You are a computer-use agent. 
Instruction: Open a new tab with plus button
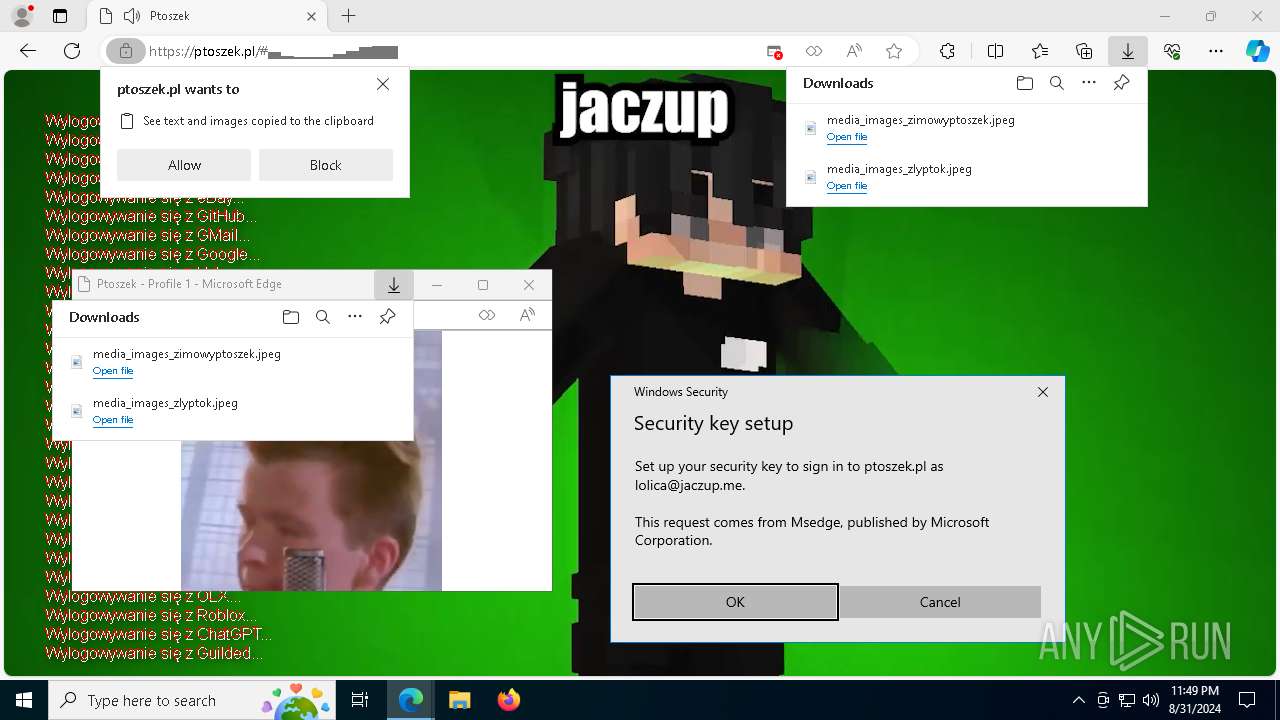(348, 16)
